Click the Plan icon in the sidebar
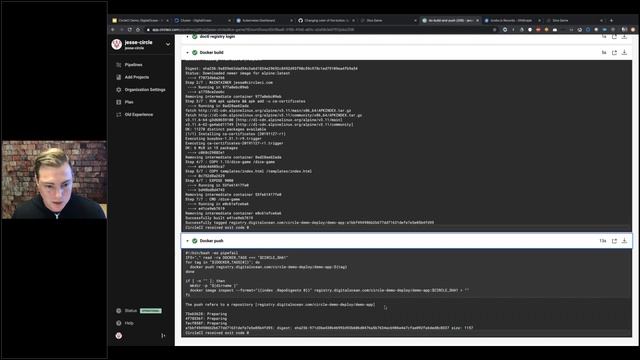 pos(118,102)
